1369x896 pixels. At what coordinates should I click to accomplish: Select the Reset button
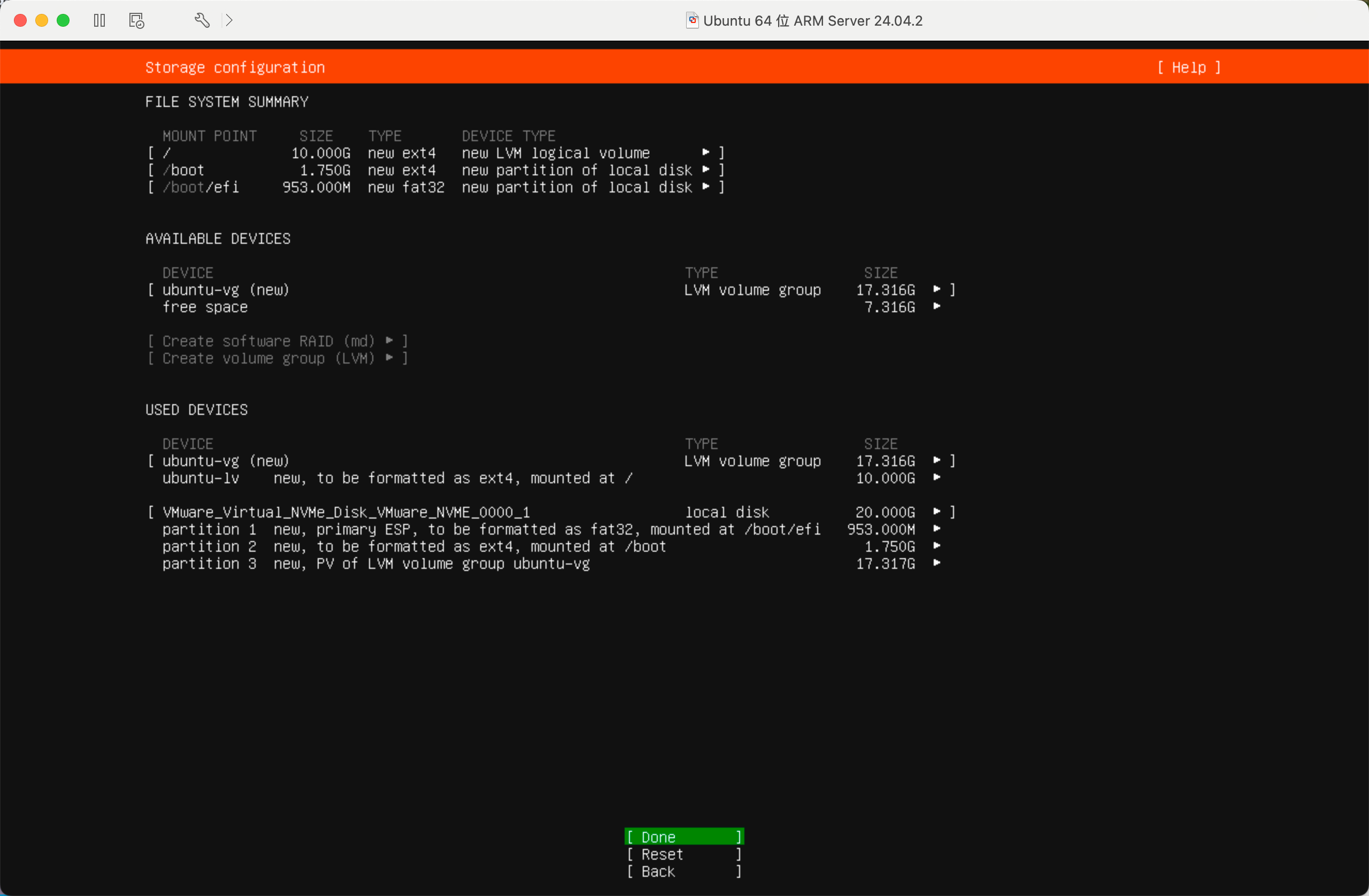(684, 854)
